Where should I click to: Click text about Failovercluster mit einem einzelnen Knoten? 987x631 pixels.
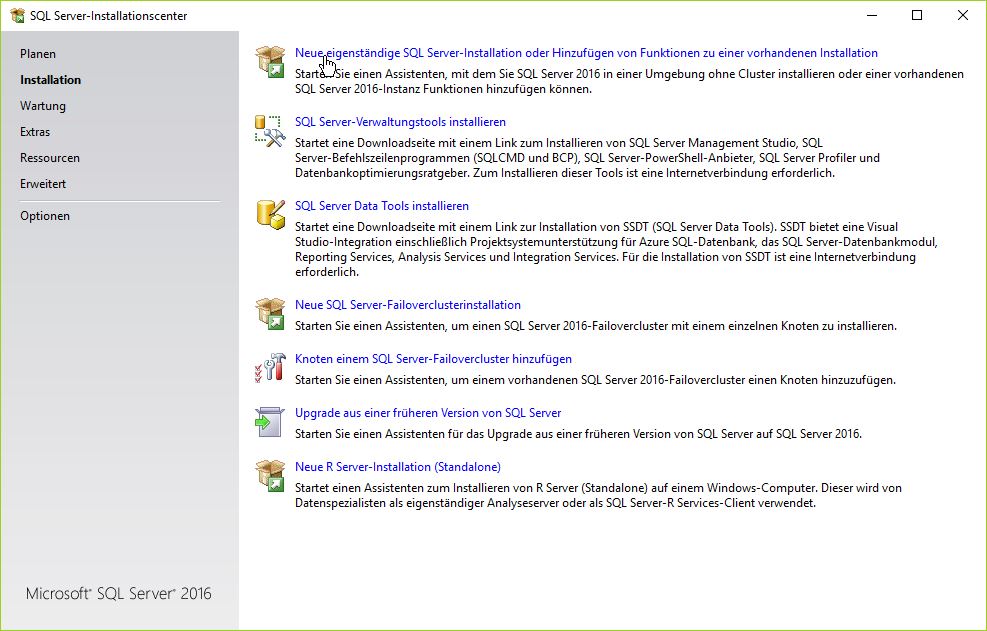coord(595,326)
